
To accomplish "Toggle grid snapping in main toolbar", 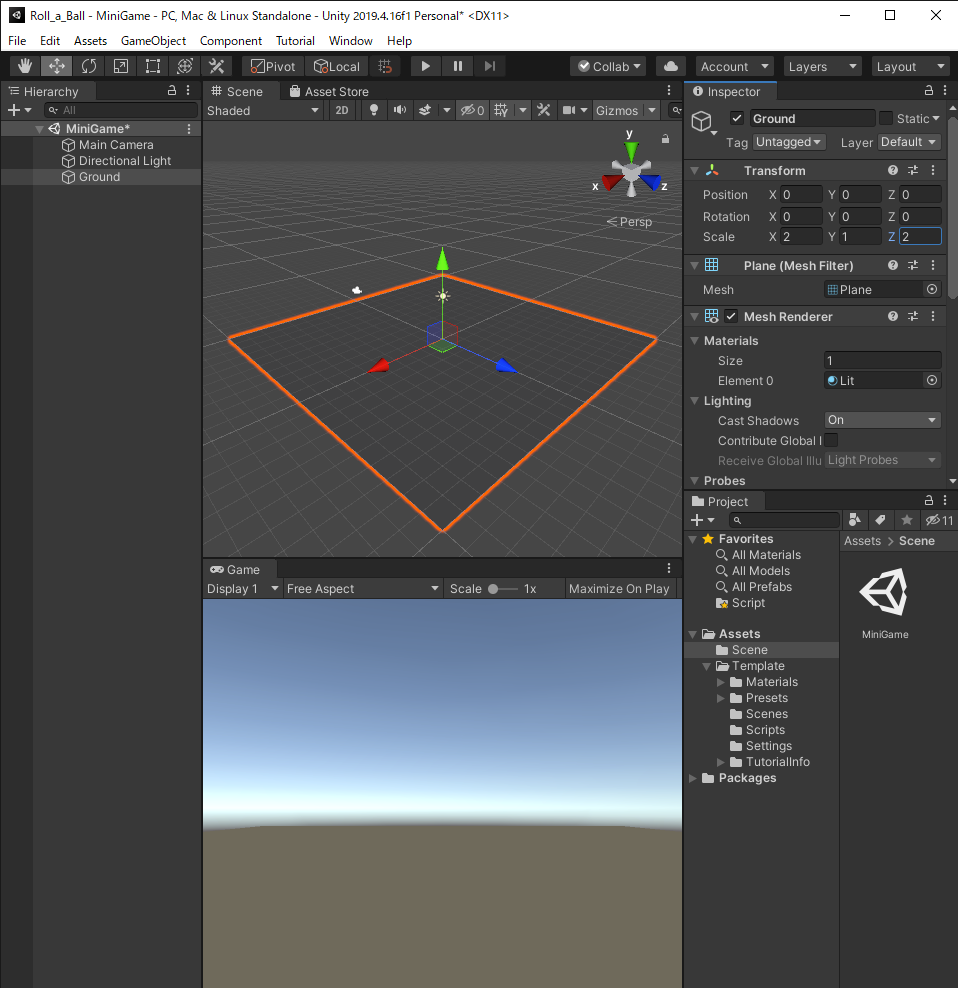I will [x=384, y=66].
